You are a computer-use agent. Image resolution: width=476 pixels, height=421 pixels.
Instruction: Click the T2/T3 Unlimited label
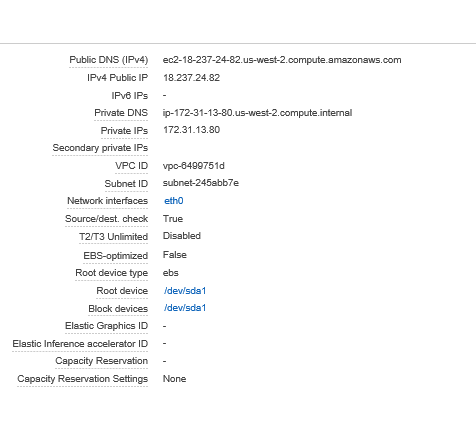[113, 237]
